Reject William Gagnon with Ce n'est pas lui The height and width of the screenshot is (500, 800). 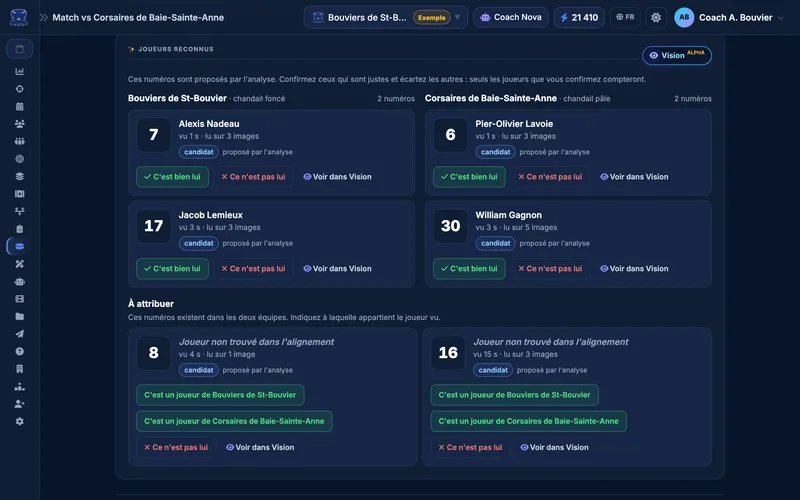click(x=550, y=268)
